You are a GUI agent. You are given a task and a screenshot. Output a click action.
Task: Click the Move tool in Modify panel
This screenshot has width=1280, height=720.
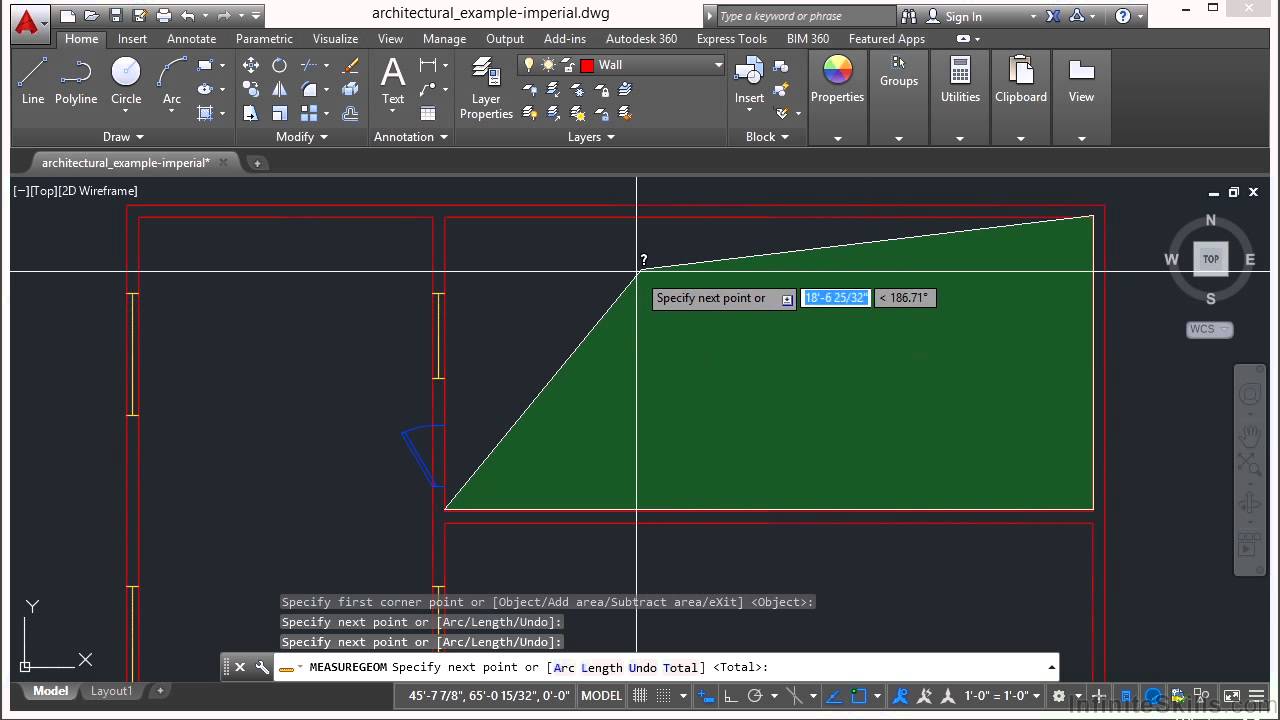[x=251, y=65]
